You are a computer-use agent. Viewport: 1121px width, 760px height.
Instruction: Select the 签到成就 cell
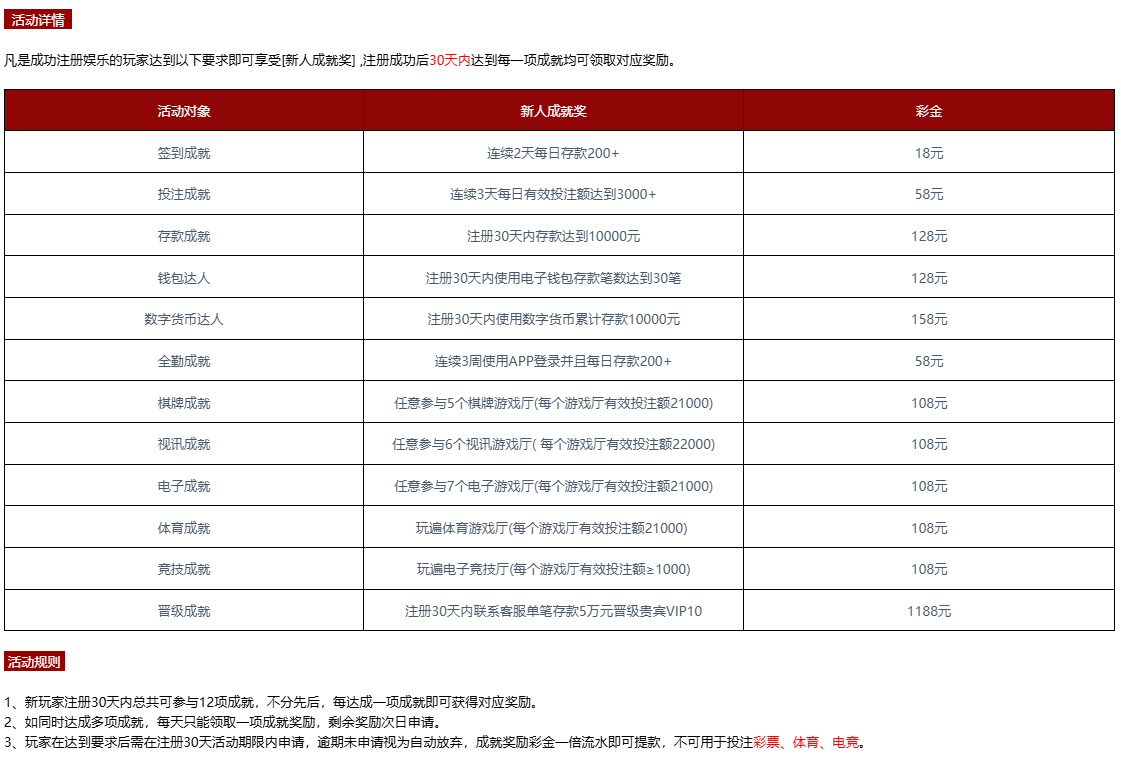184,152
